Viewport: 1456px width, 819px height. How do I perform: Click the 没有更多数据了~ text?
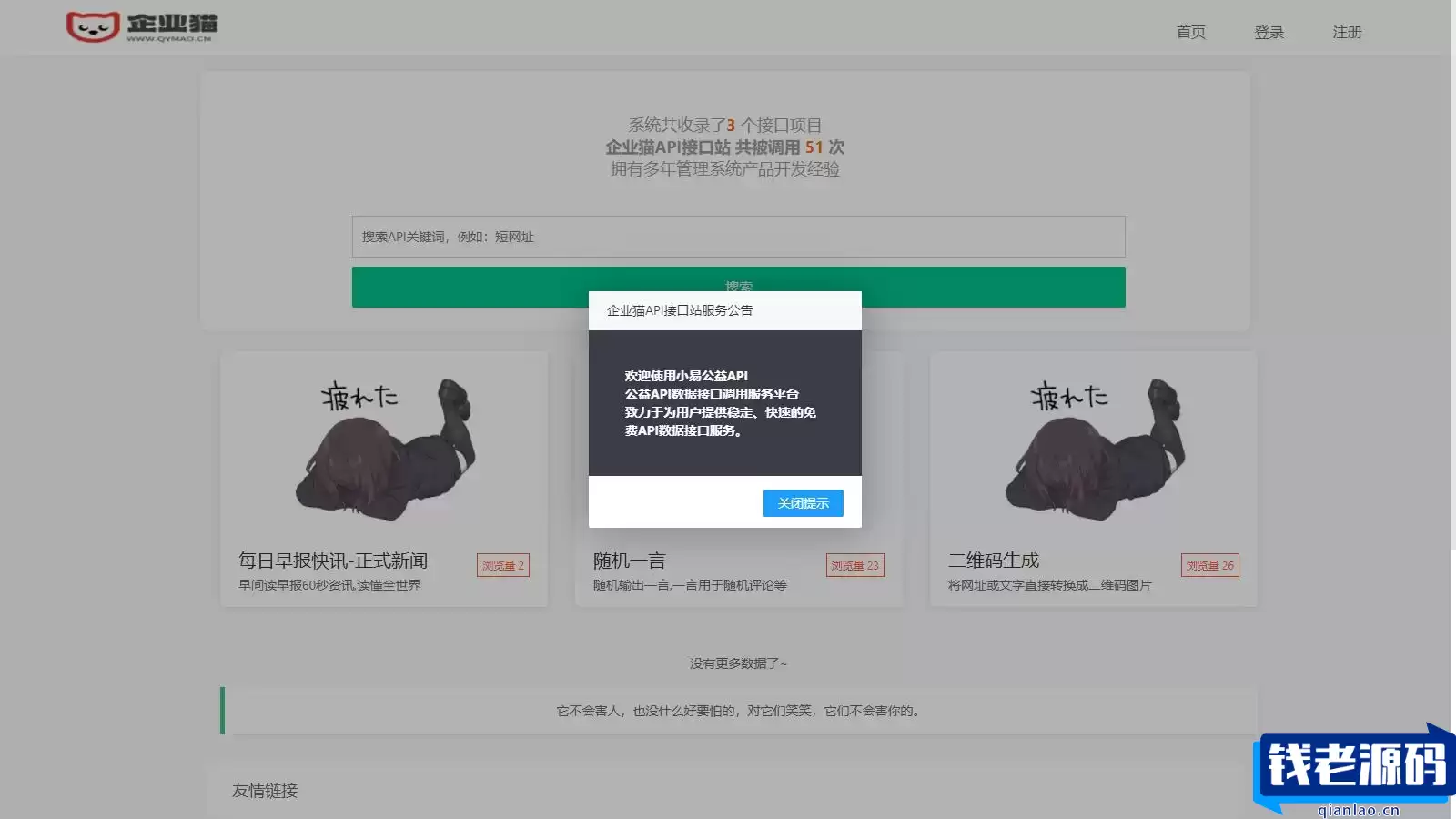[x=738, y=663]
